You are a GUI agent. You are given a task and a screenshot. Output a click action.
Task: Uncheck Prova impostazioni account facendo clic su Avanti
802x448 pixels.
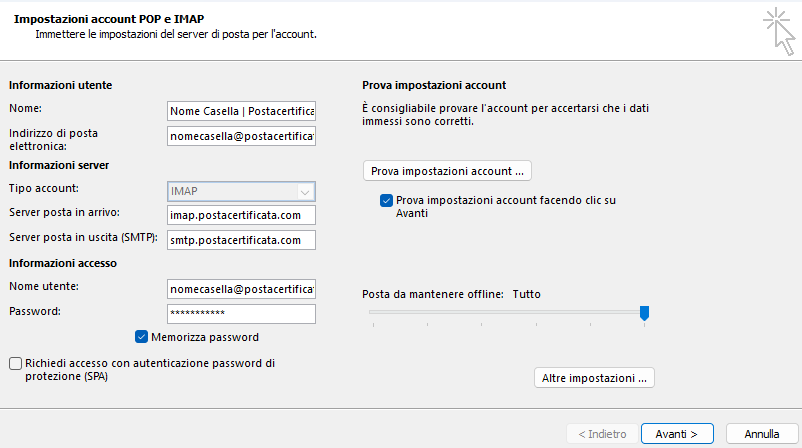coord(386,200)
